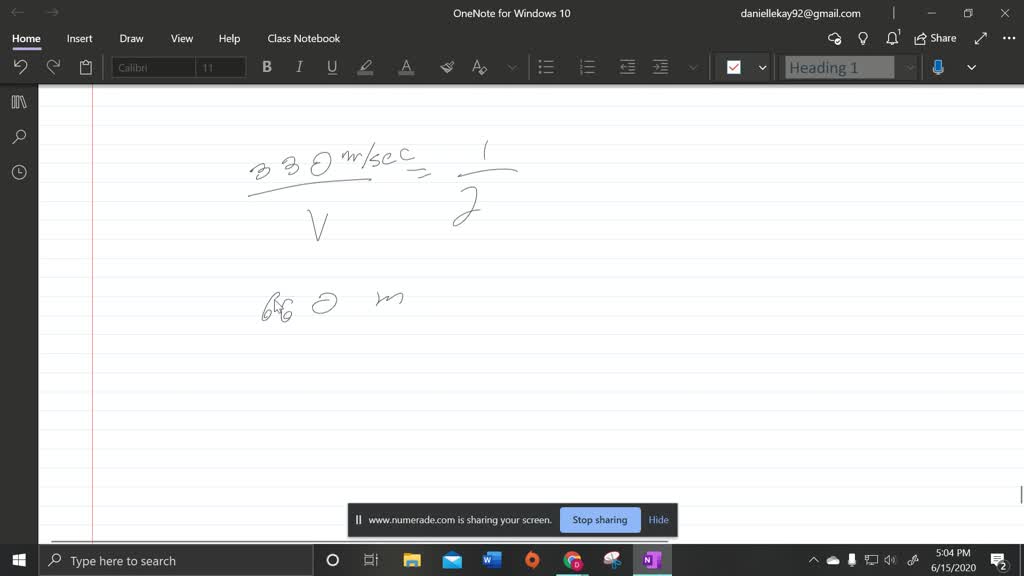Open Task View on taskbar
Viewport: 1024px width, 576px height.
(x=371, y=560)
